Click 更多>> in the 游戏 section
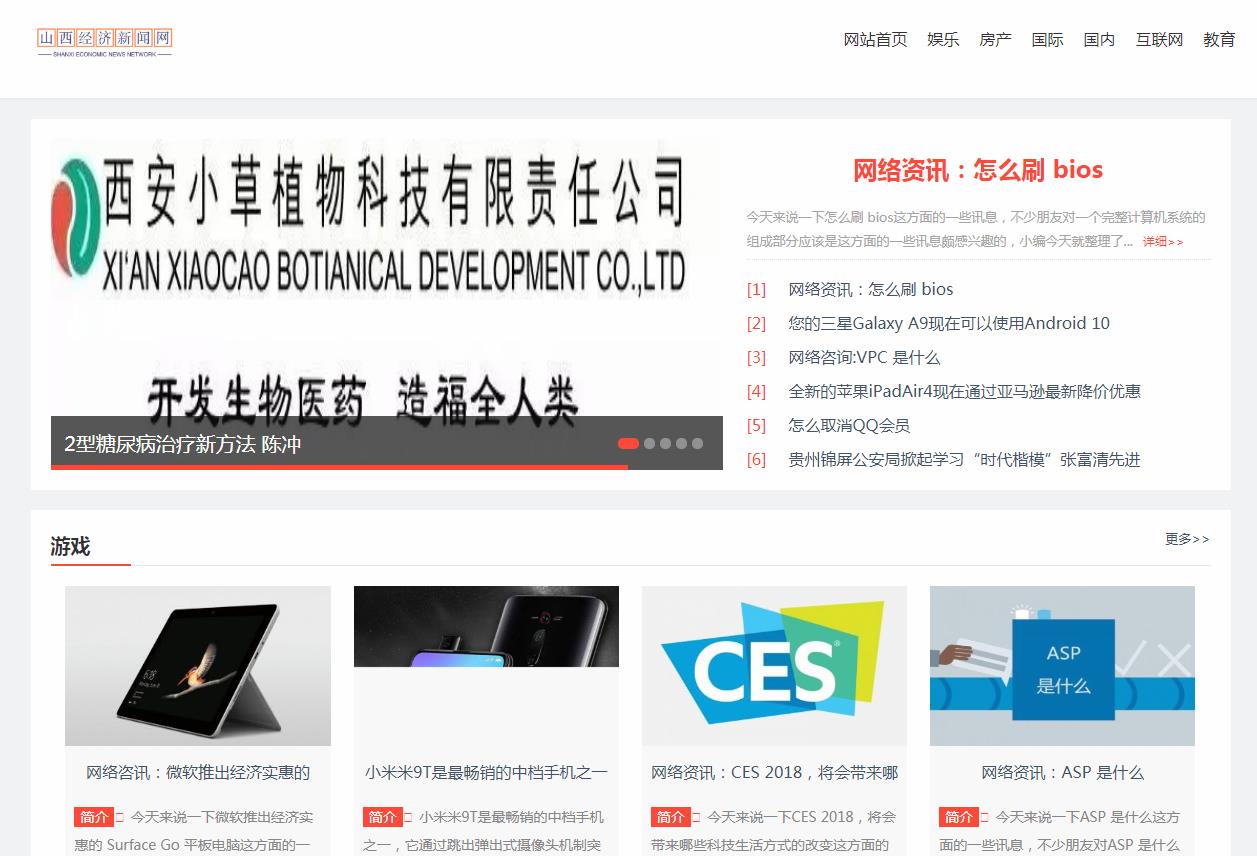 click(1187, 539)
